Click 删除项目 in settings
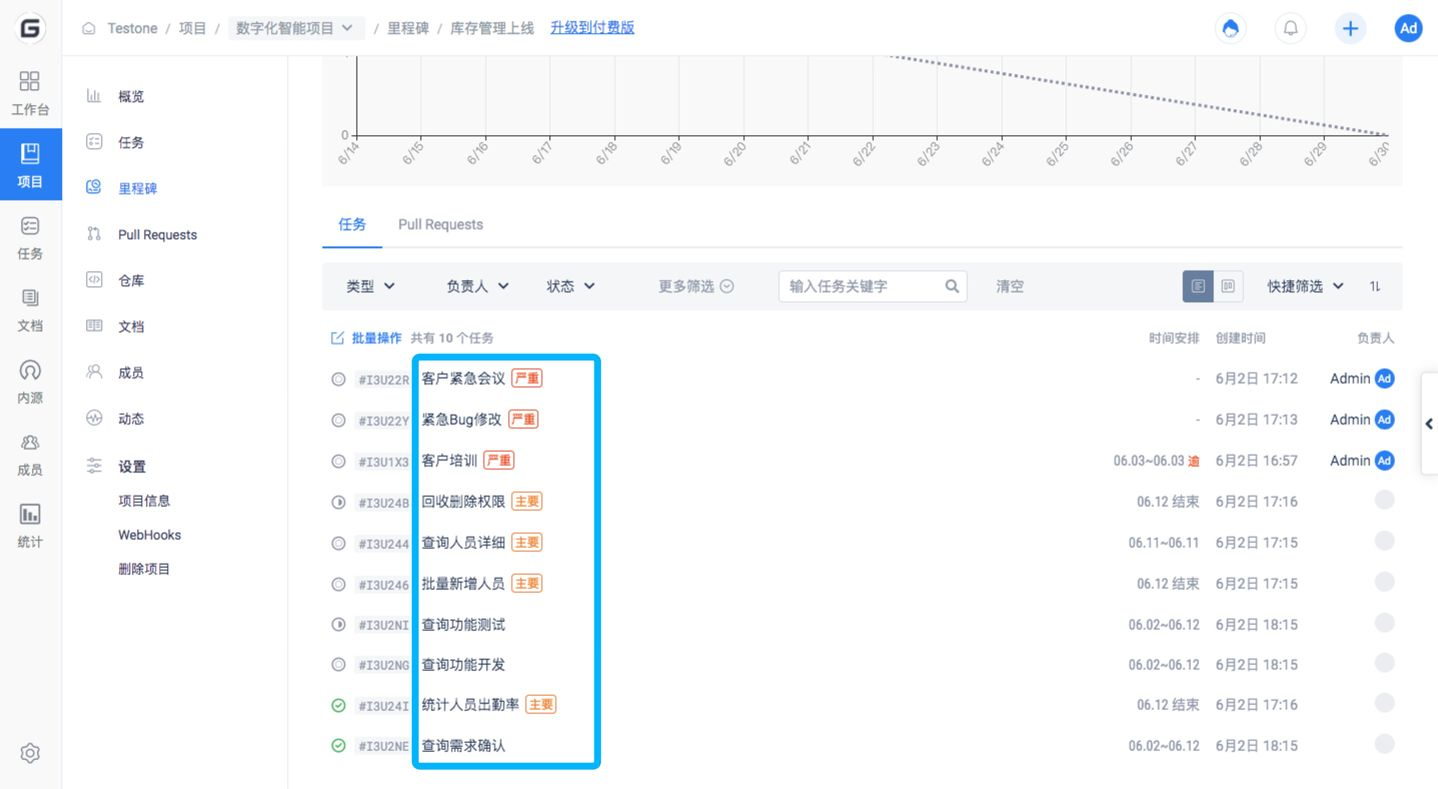 144,569
